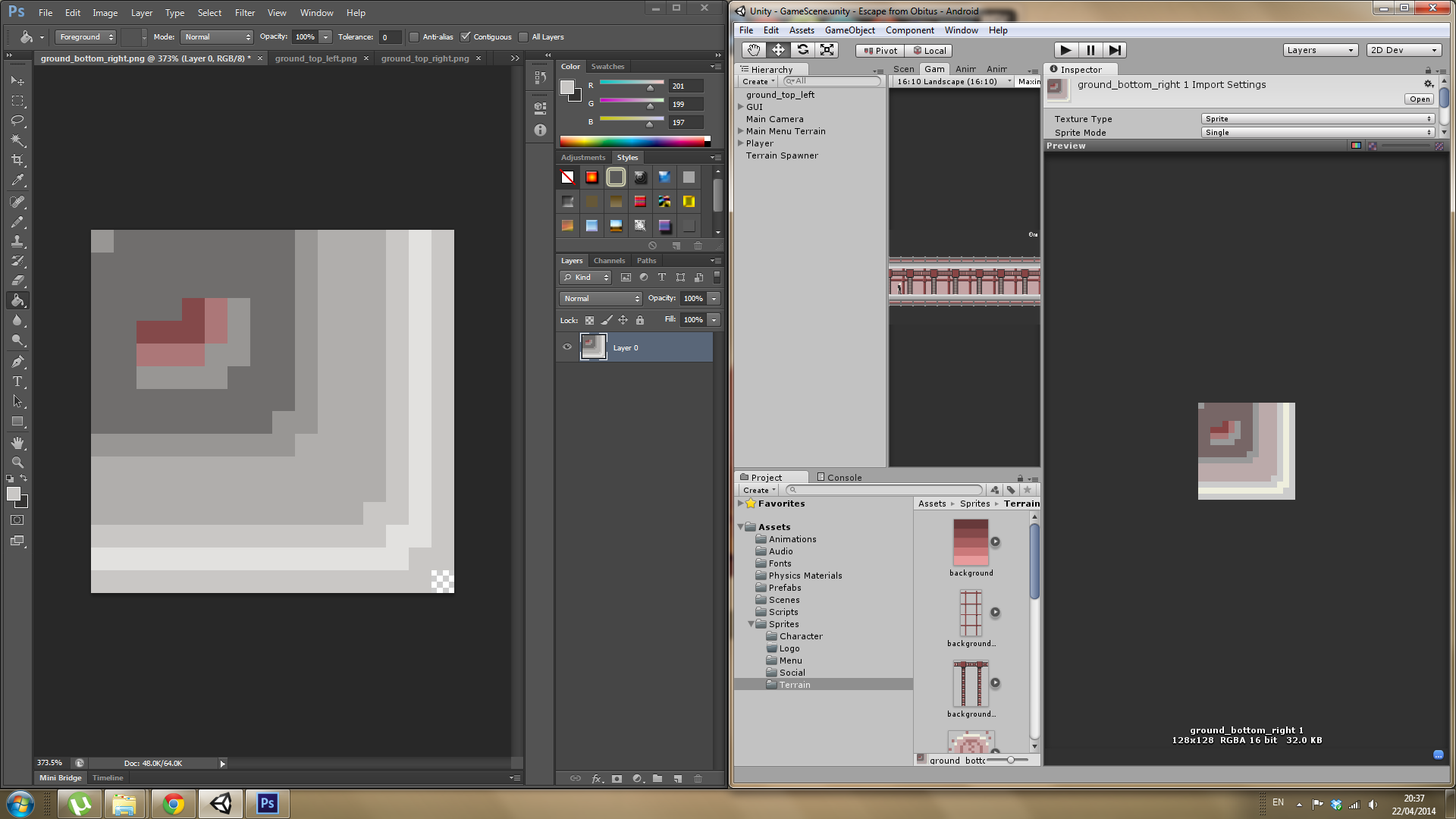Select the Crop tool
The width and height of the screenshot is (1456, 819).
click(x=17, y=160)
